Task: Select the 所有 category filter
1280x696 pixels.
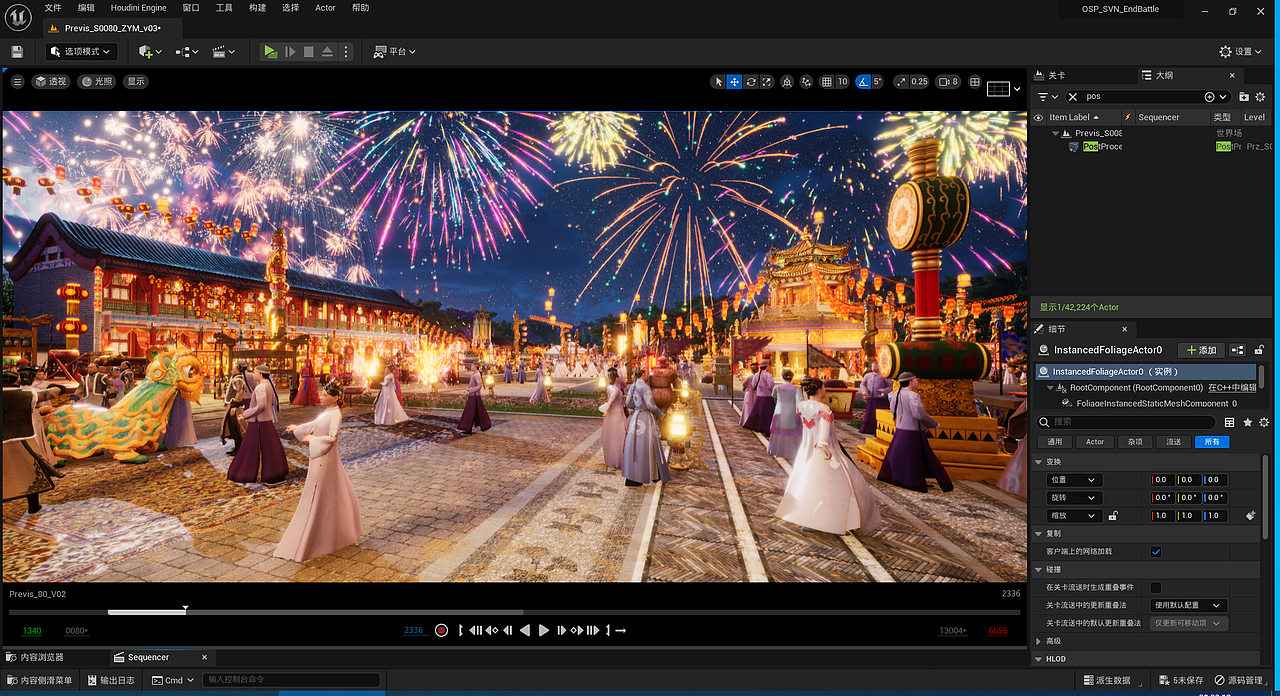Action: pyautogui.click(x=1212, y=441)
